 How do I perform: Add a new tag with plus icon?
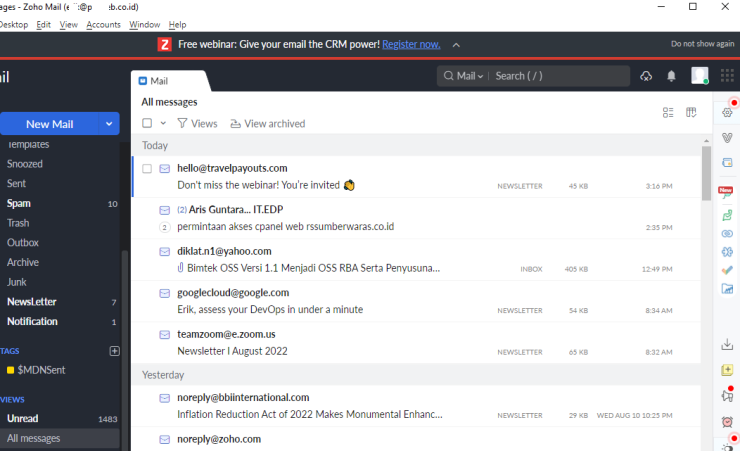(114, 351)
